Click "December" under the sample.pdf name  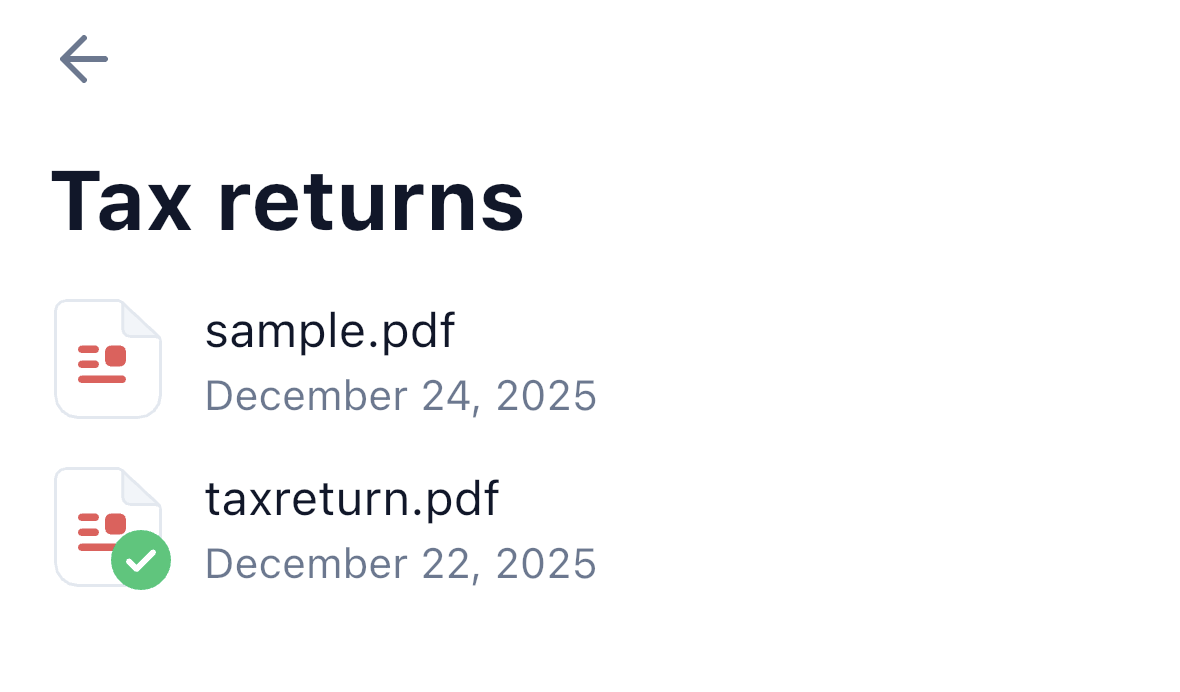tap(306, 396)
